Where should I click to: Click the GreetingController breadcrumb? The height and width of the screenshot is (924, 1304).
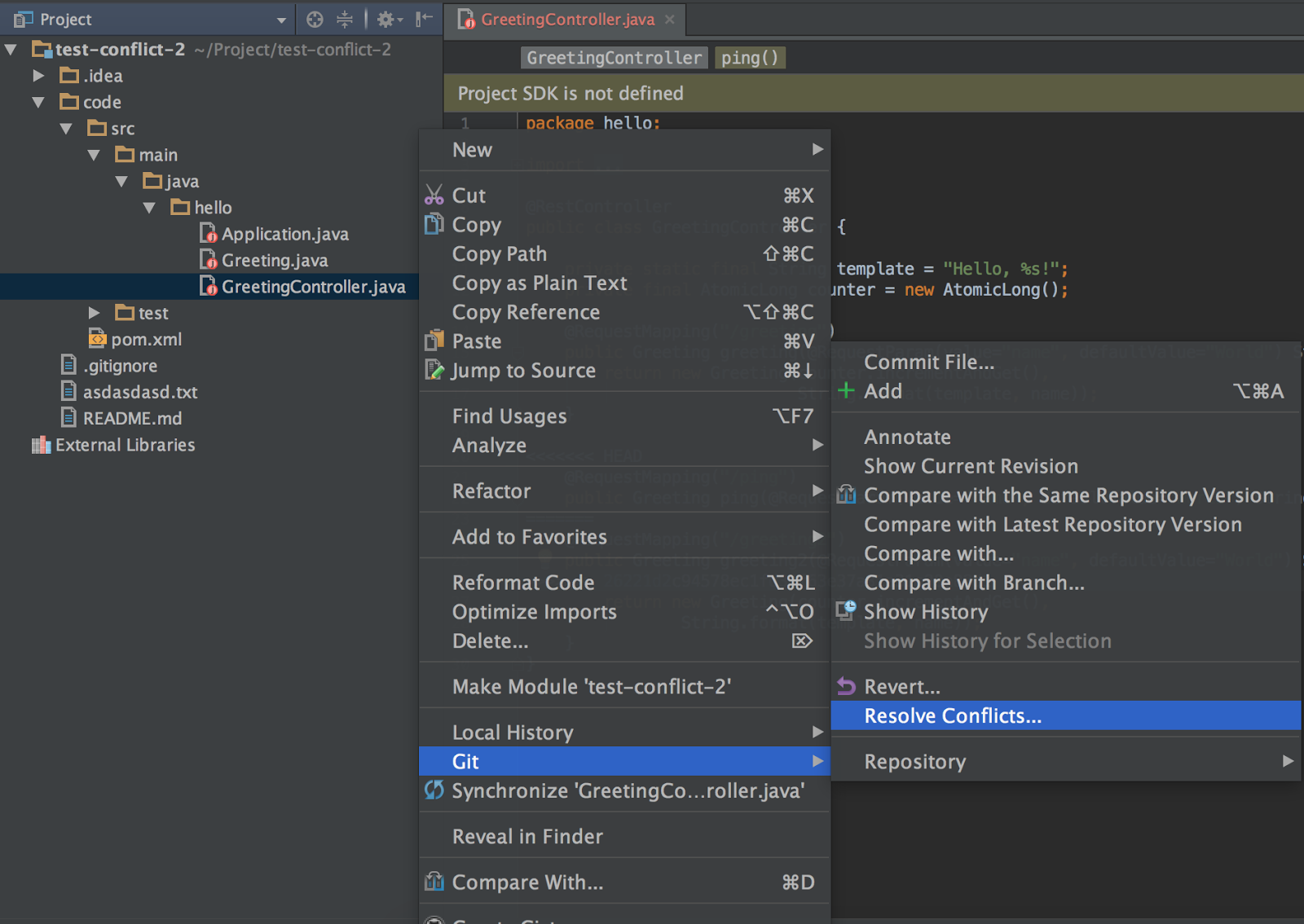614,57
